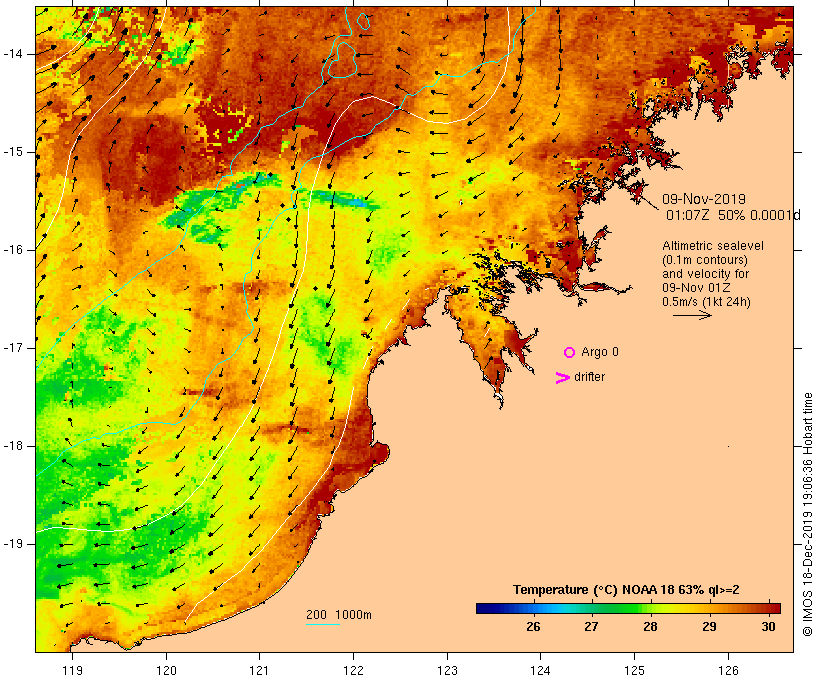Click the "01:07Z 50% 0.0001d" text
820x680 pixels.
click(x=733, y=215)
